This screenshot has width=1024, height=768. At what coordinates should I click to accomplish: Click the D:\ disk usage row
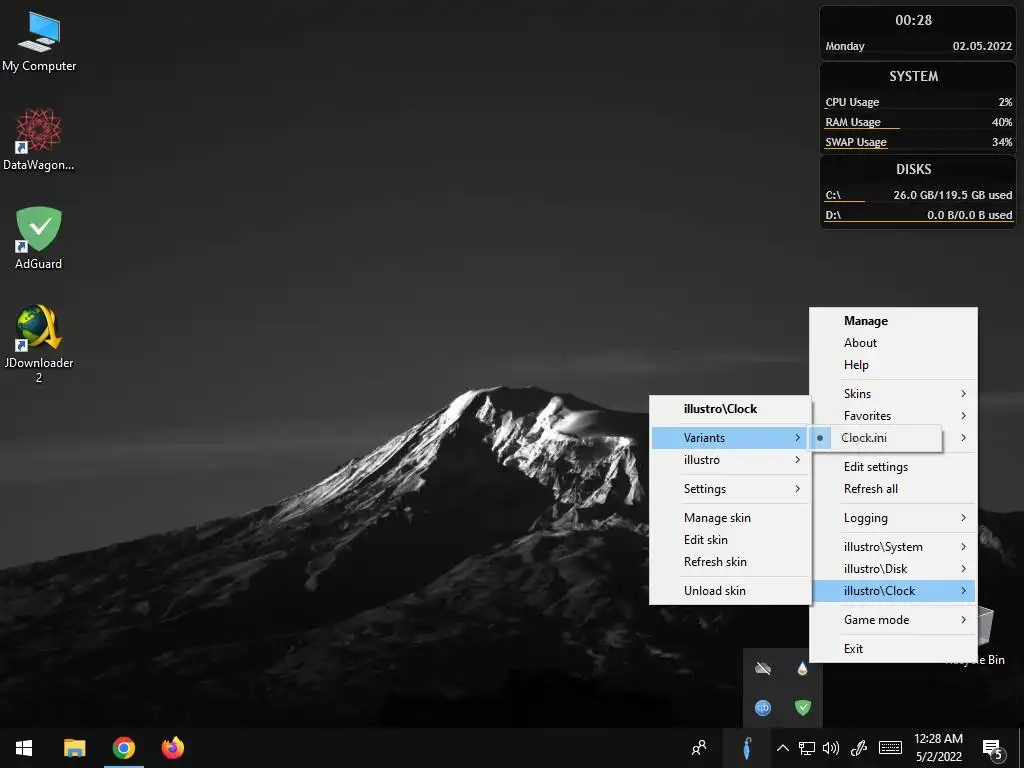pos(918,215)
